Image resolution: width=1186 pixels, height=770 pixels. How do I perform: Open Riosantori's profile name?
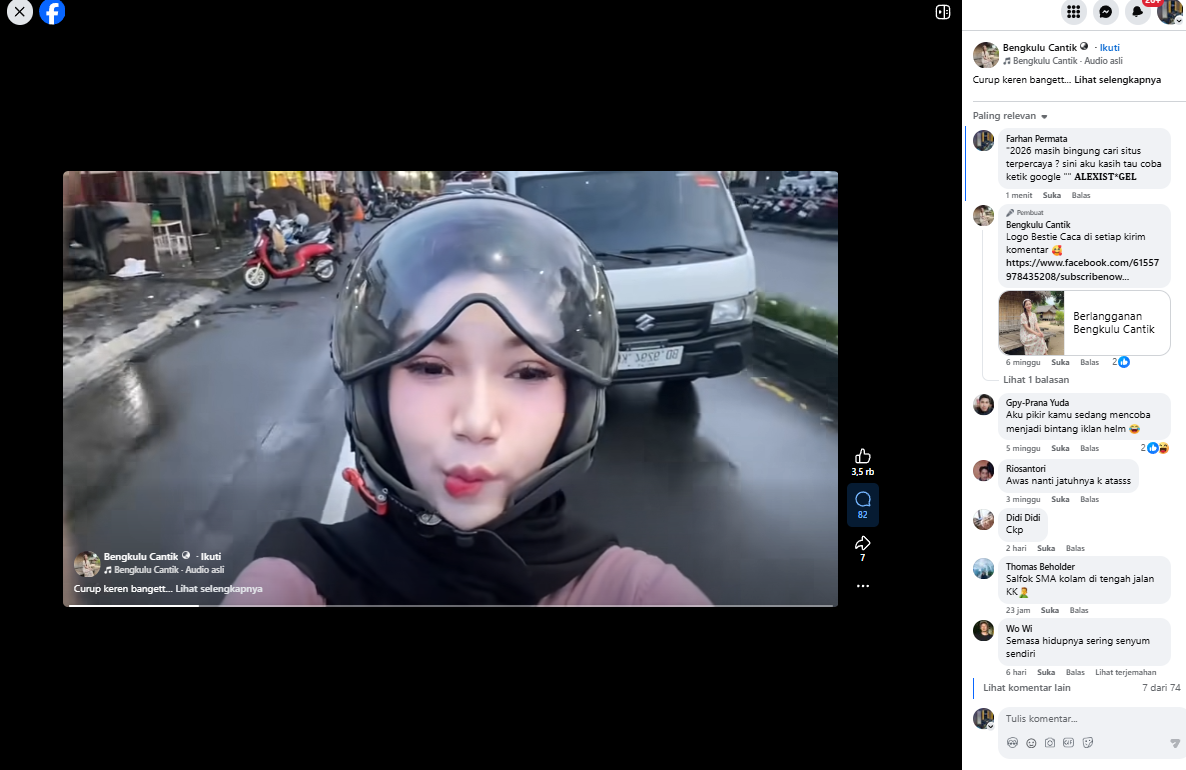pos(1026,468)
